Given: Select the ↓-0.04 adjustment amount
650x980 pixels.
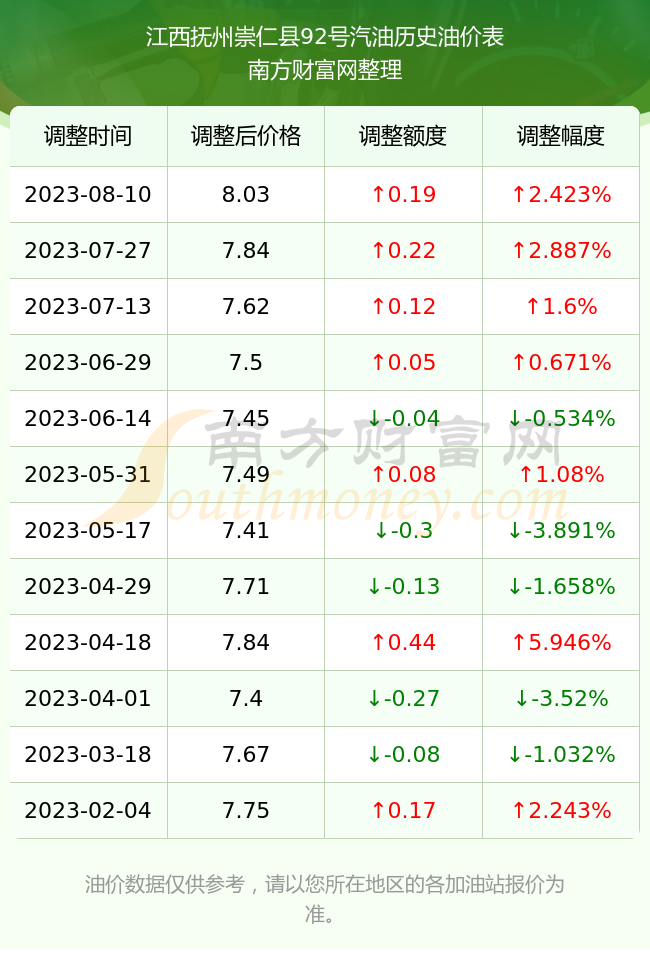Looking at the screenshot, I should pos(403,418).
